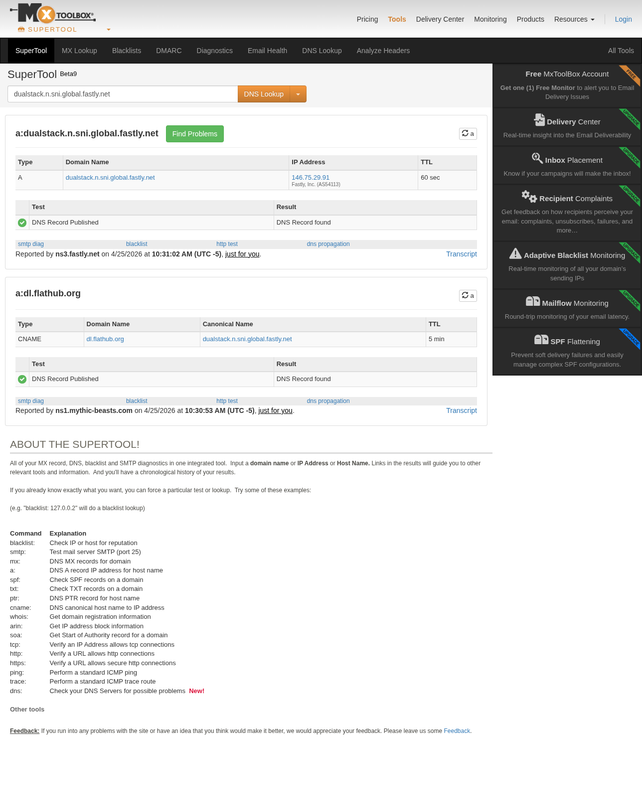Click IP address 146.75.29.91

(x=310, y=178)
